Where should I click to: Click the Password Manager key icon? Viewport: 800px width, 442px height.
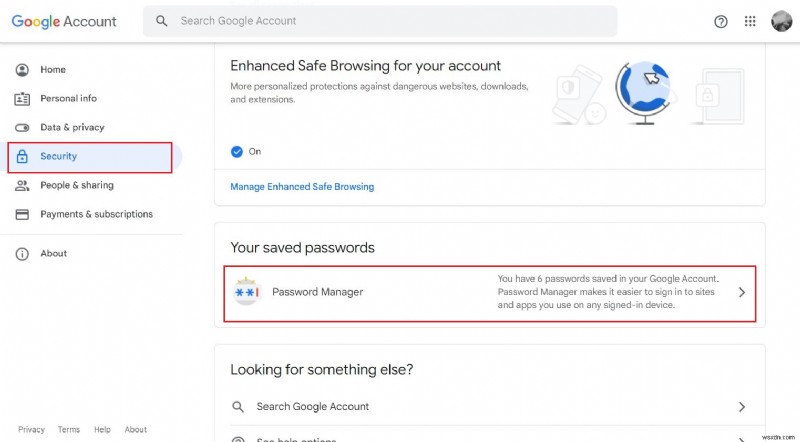247,292
